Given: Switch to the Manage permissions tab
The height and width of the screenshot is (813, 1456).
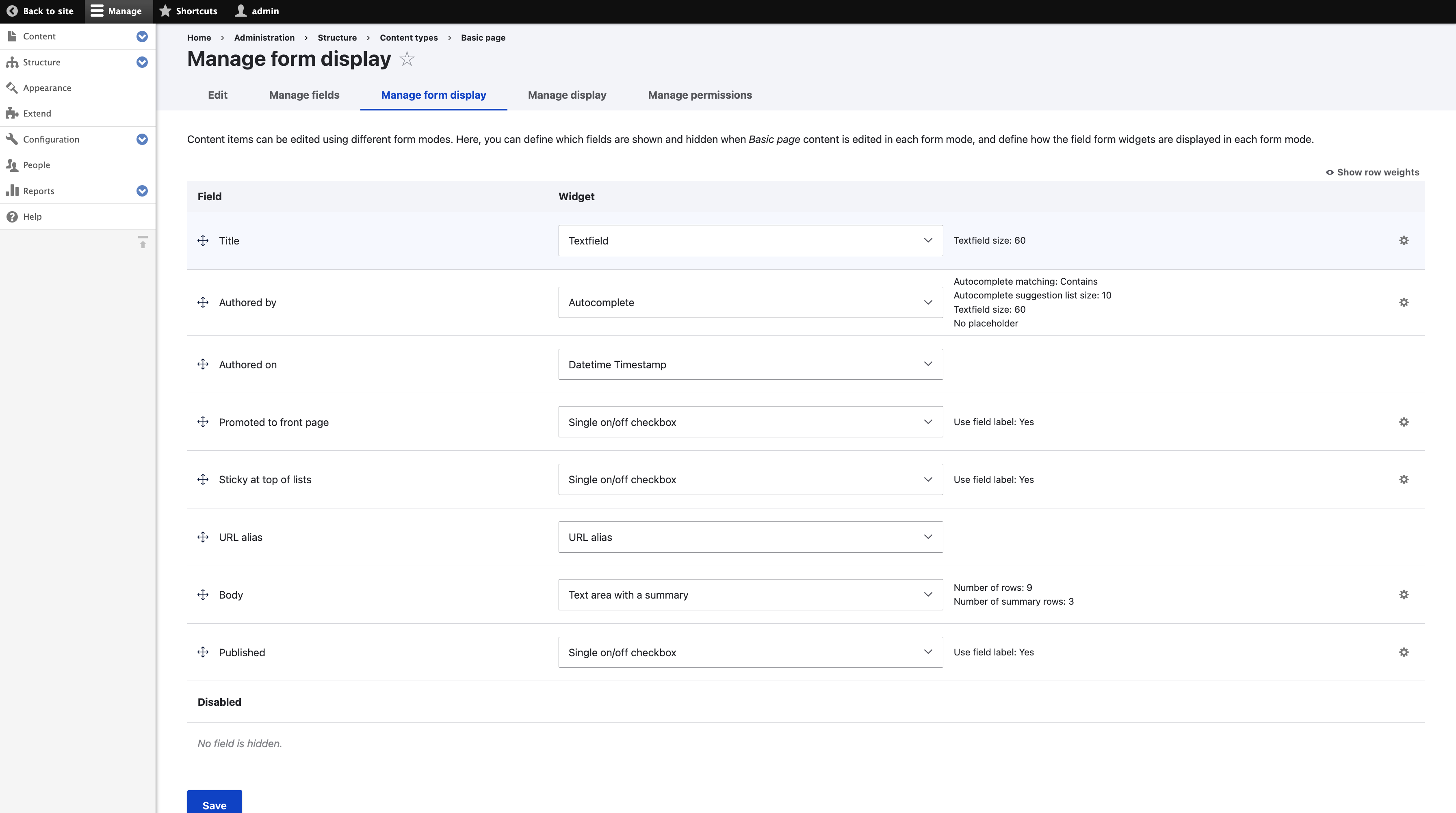Looking at the screenshot, I should click(x=700, y=95).
